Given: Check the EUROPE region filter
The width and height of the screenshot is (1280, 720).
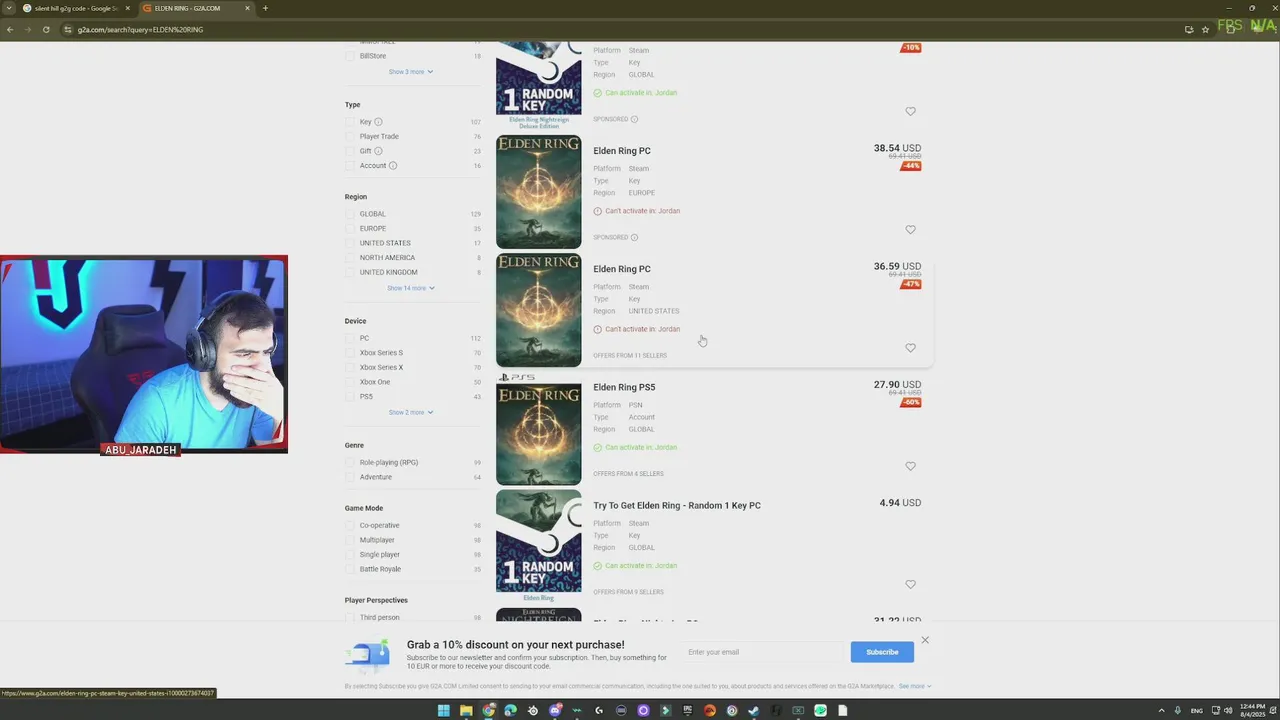Looking at the screenshot, I should click(x=350, y=228).
